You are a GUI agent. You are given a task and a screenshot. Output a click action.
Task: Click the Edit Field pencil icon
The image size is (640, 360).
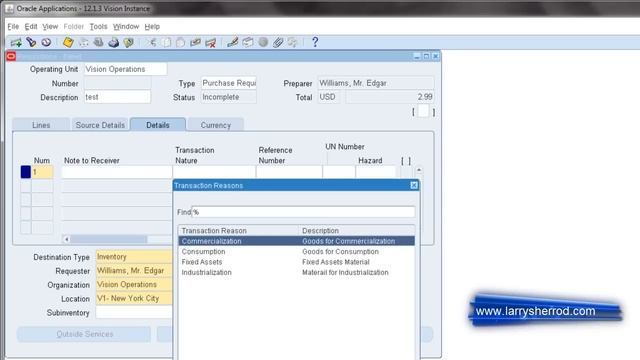pyautogui.click(x=233, y=42)
